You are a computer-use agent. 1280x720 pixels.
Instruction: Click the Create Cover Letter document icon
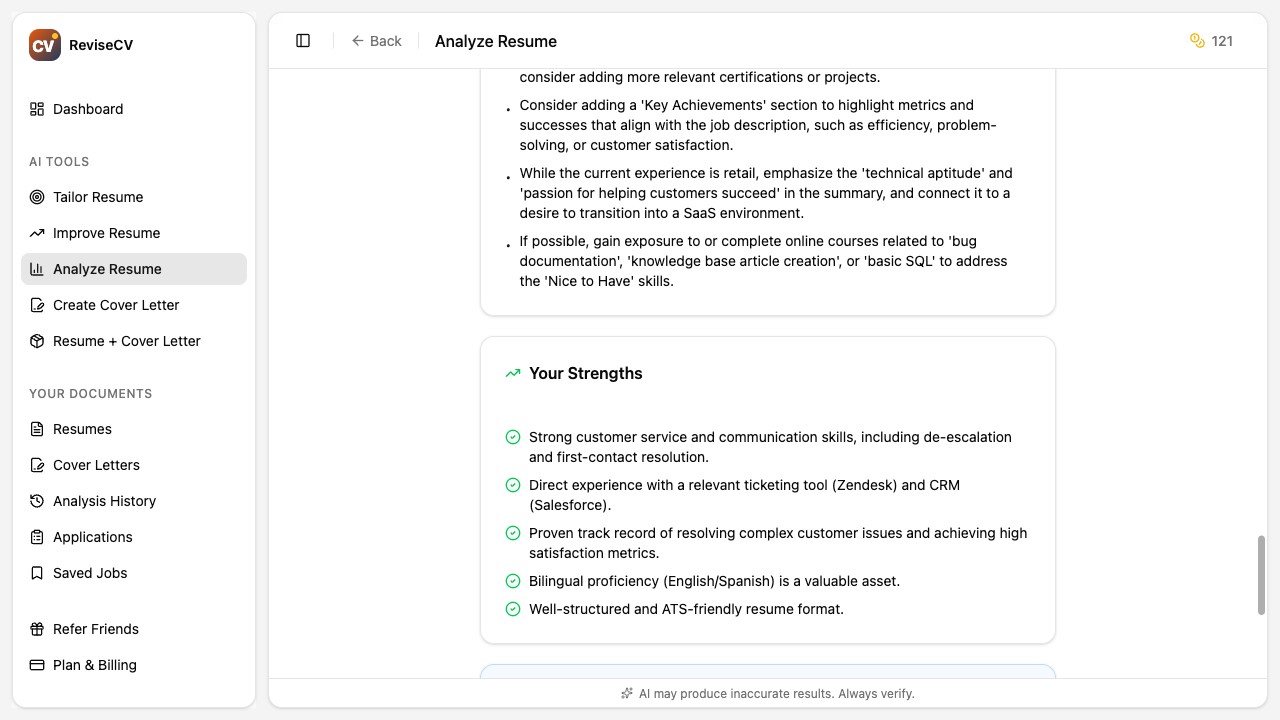coord(37,305)
